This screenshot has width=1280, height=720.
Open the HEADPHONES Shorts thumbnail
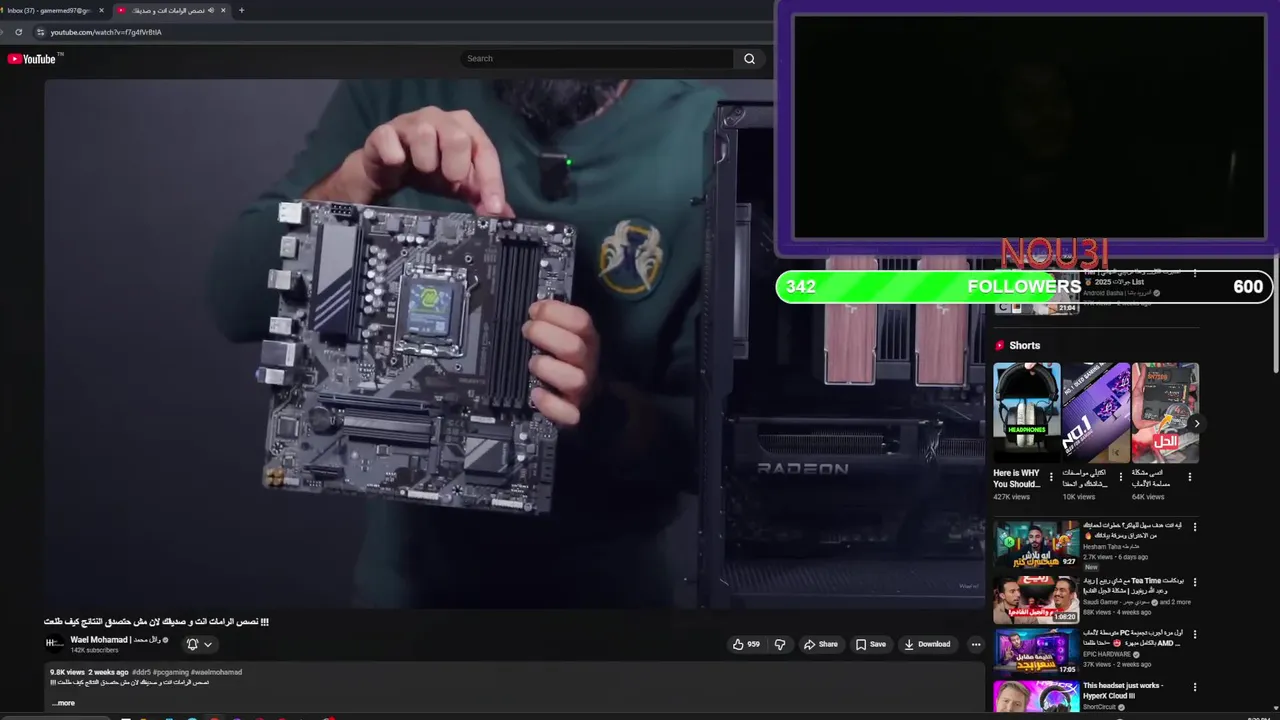(1026, 413)
